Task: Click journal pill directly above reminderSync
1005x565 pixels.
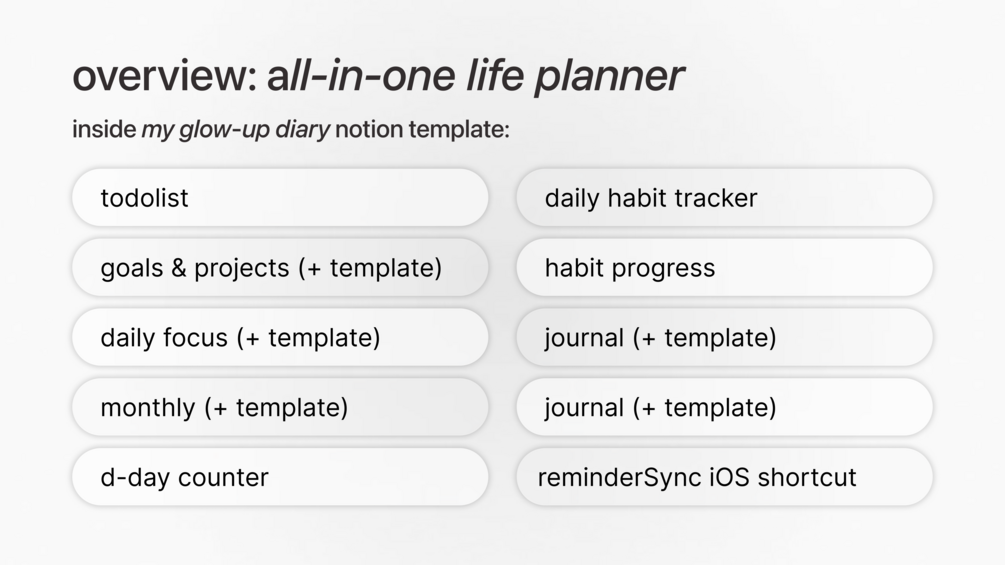Action: click(x=724, y=408)
